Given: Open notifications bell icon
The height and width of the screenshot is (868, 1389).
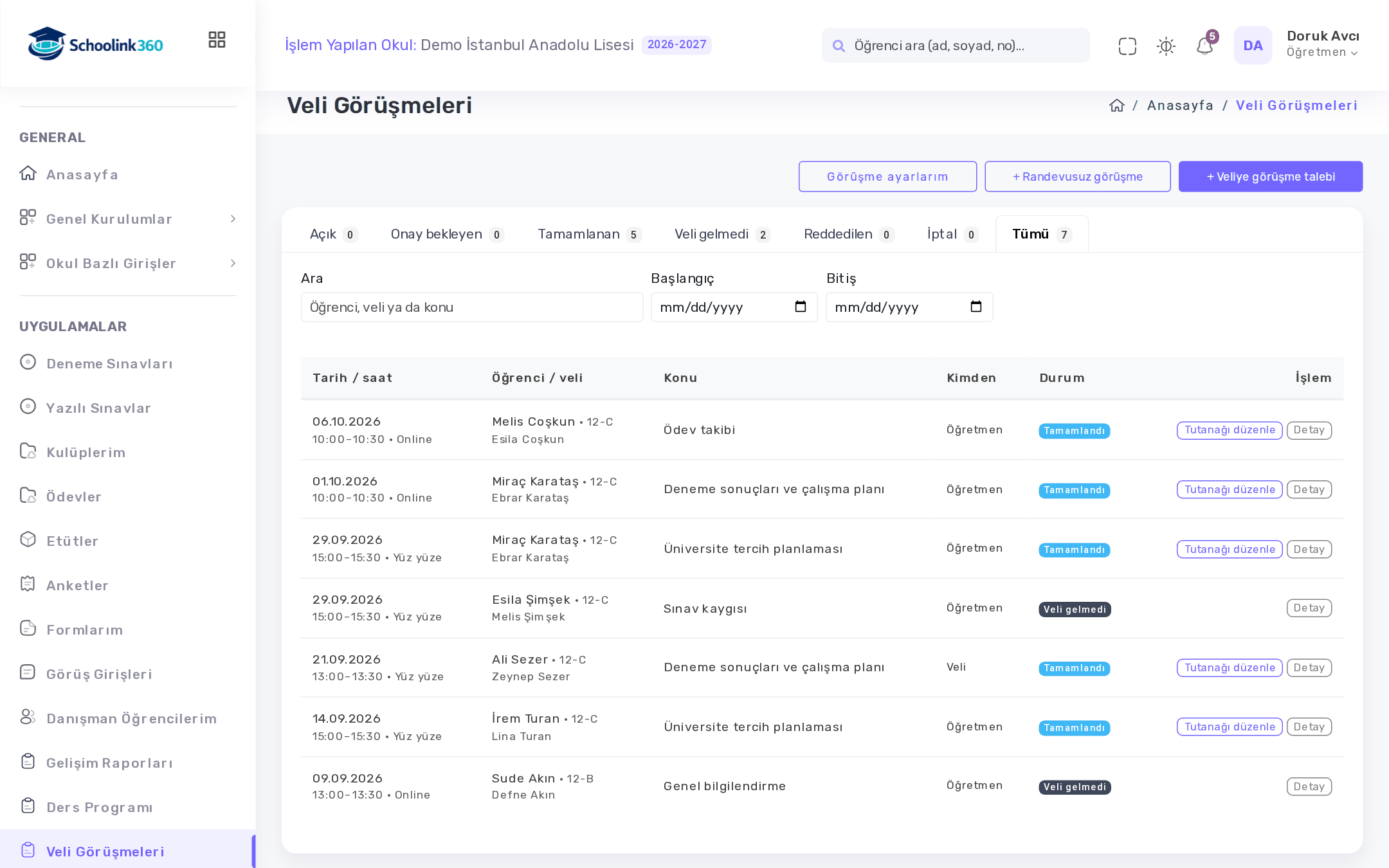Looking at the screenshot, I should pos(1204,46).
